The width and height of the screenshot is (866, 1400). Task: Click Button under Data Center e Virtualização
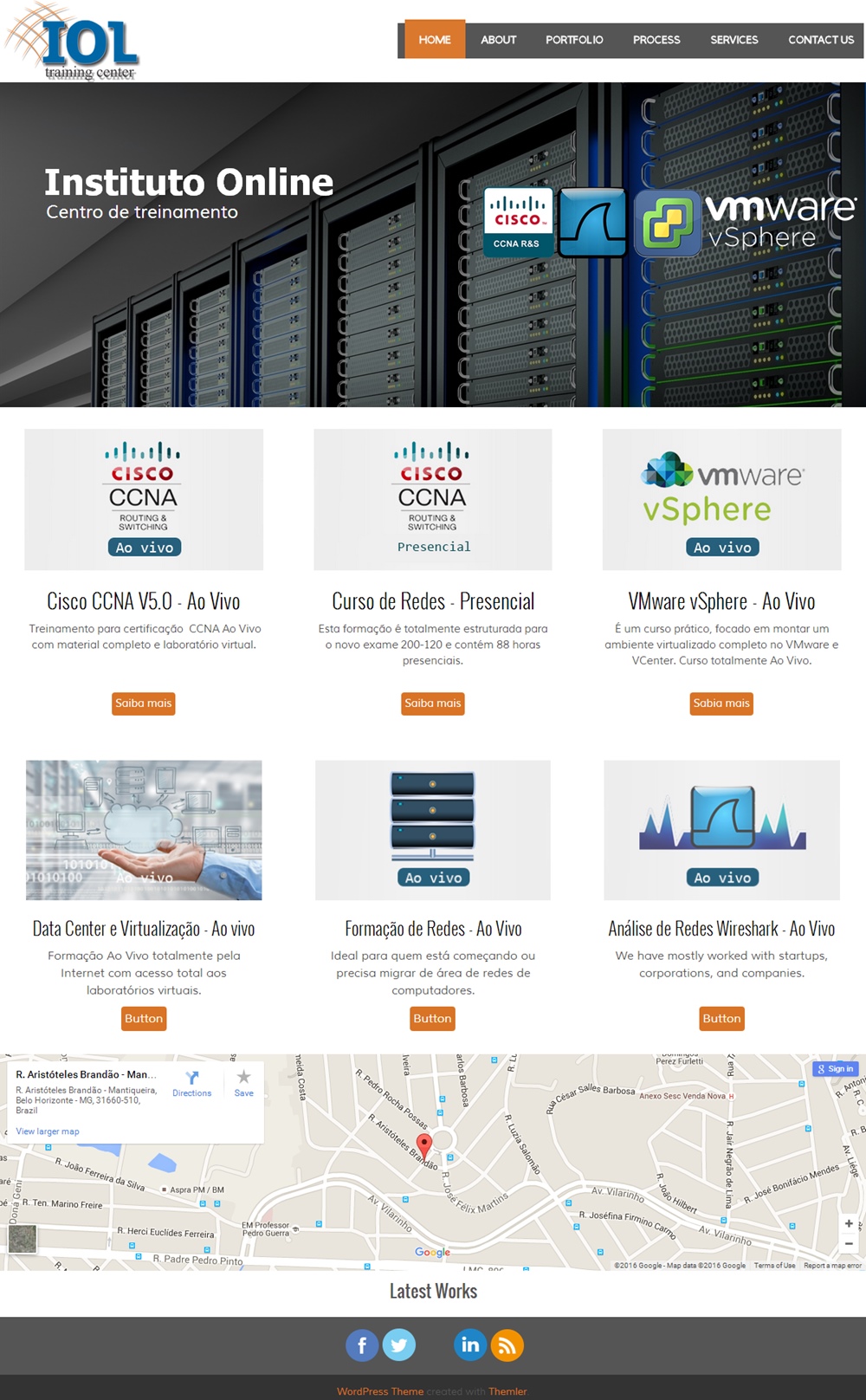pos(144,1019)
